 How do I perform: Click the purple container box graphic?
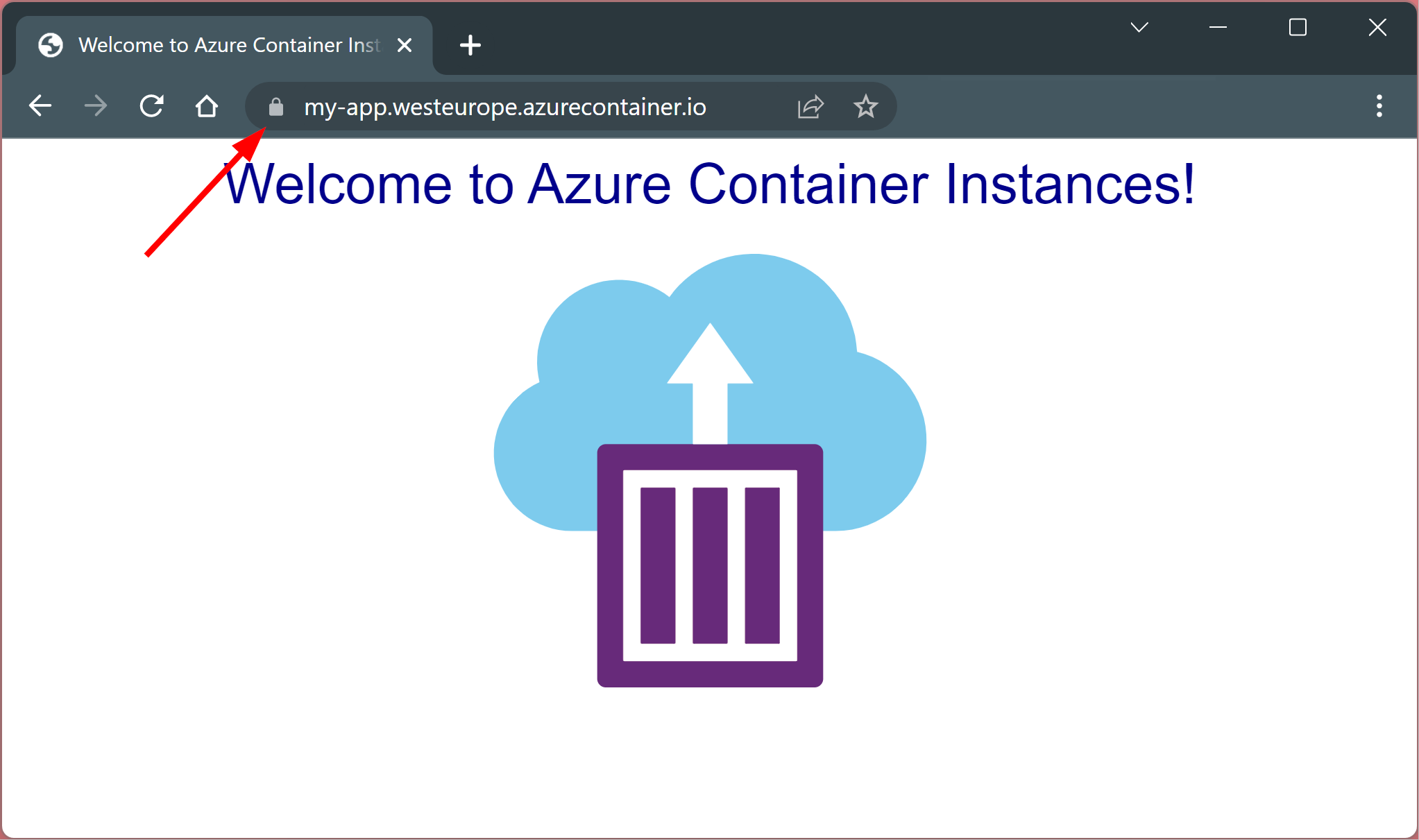(710, 566)
